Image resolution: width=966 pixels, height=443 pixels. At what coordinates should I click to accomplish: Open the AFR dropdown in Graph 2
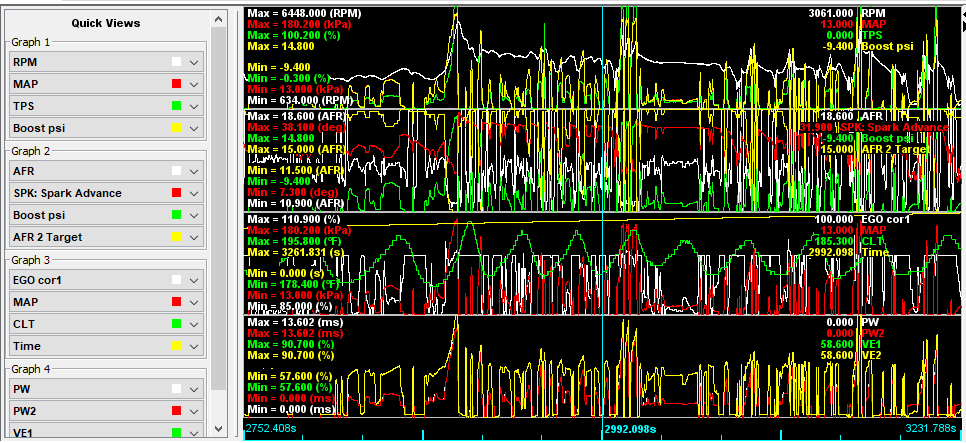[195, 171]
